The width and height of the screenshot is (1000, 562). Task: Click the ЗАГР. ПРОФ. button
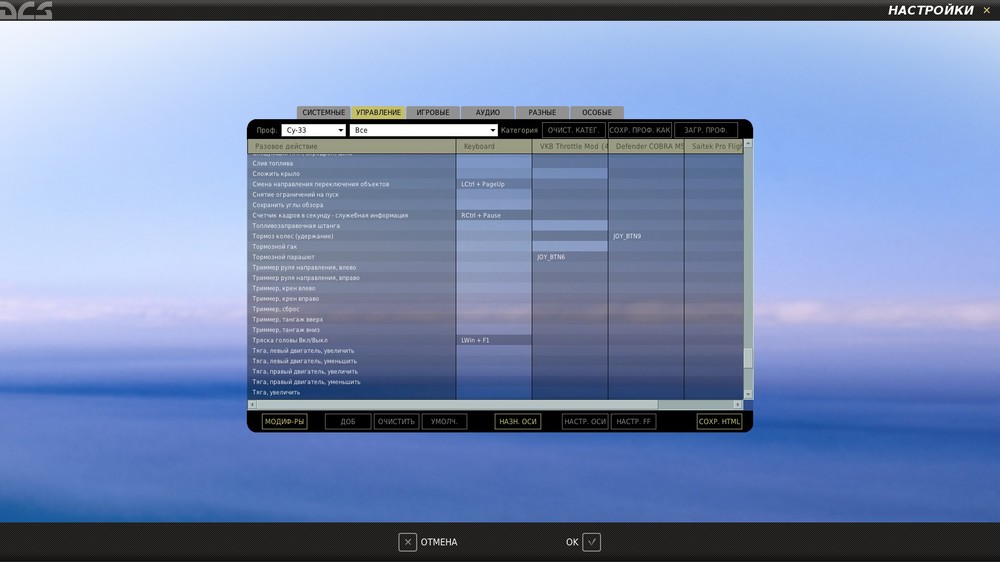[705, 130]
